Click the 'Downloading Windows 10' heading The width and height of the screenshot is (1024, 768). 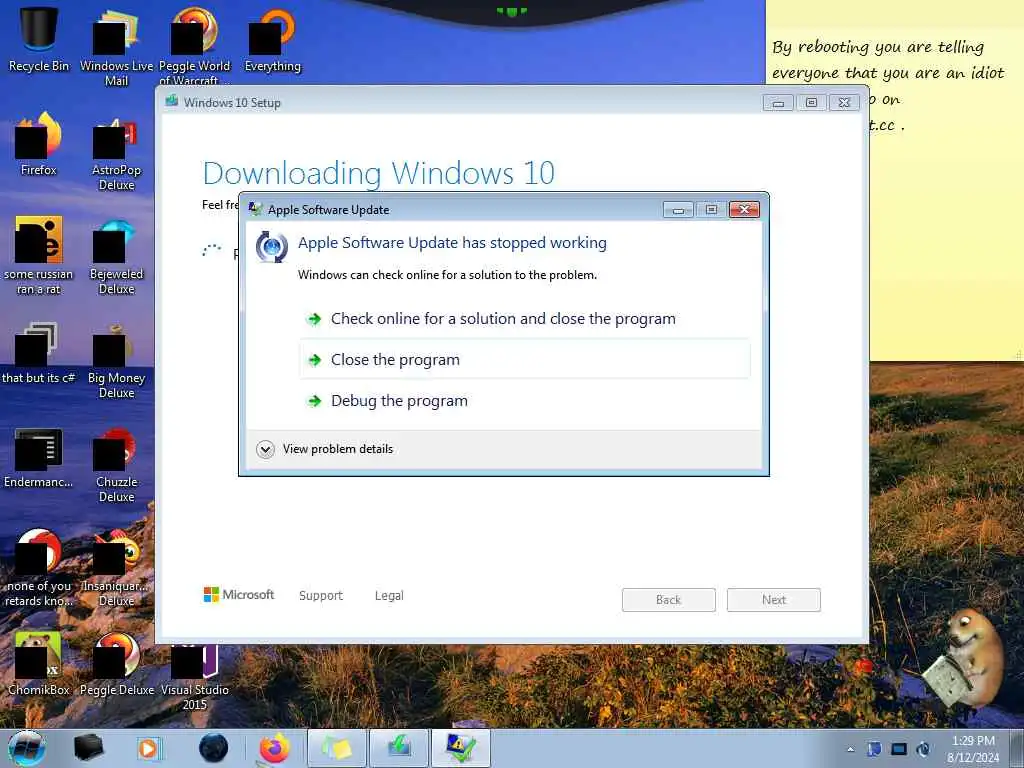(379, 174)
